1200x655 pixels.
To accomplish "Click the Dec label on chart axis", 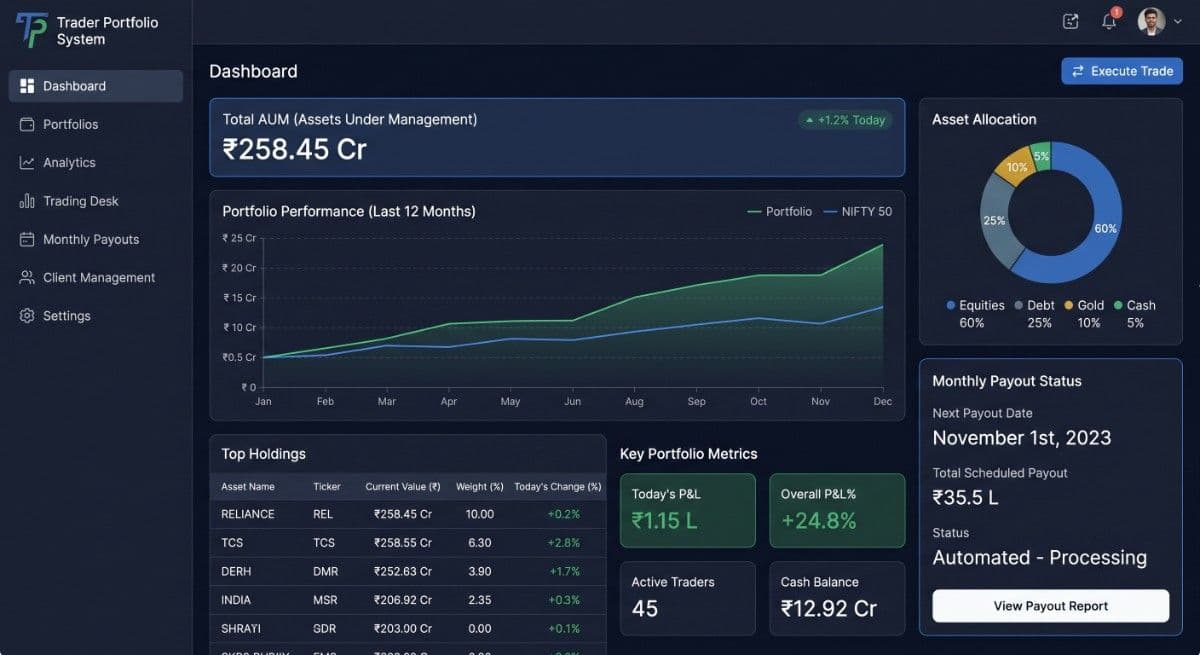I will click(x=882, y=401).
